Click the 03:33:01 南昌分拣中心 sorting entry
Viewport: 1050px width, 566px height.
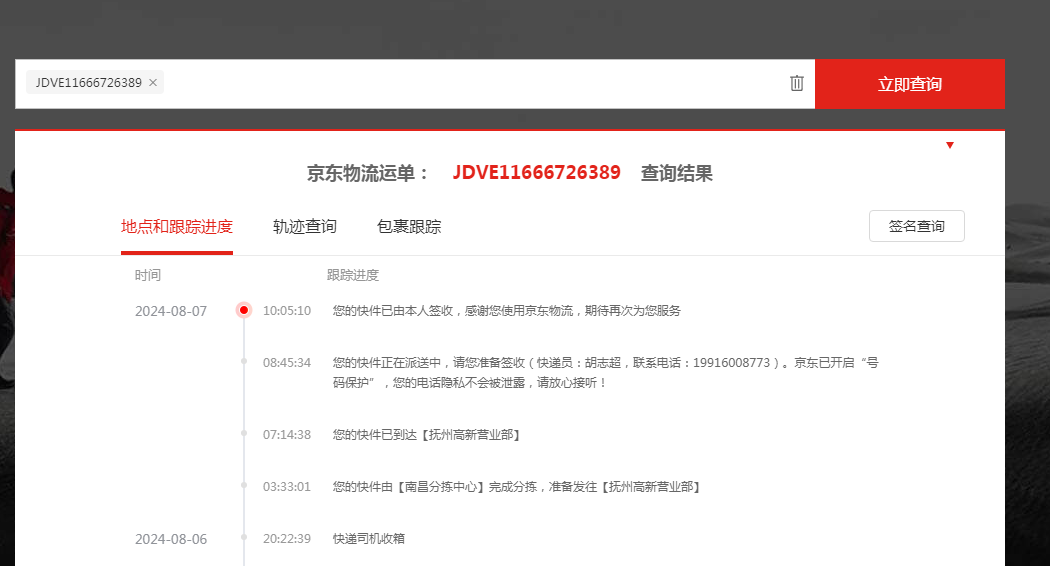(x=516, y=487)
